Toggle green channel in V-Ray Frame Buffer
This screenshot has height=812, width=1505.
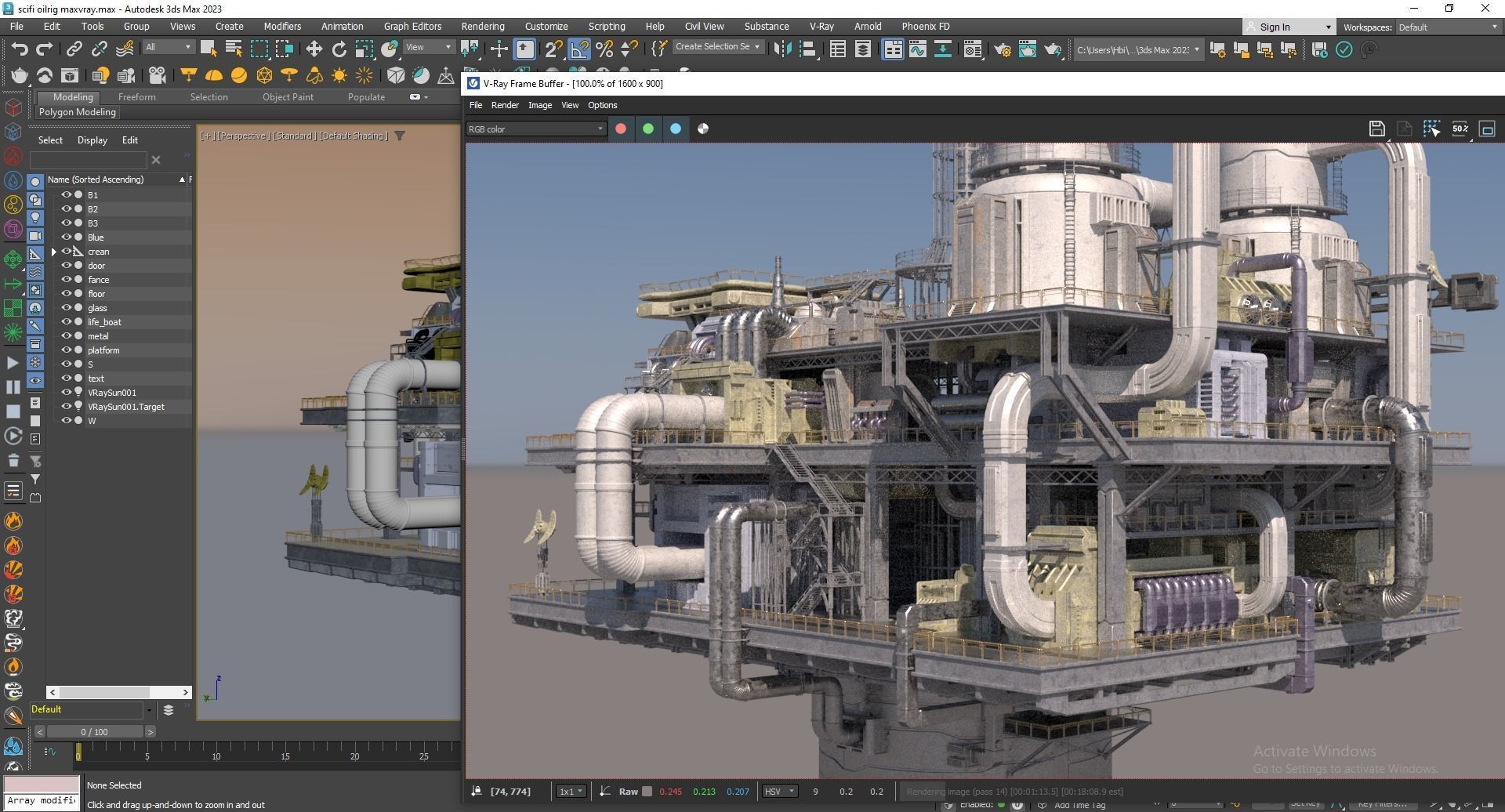tap(648, 129)
